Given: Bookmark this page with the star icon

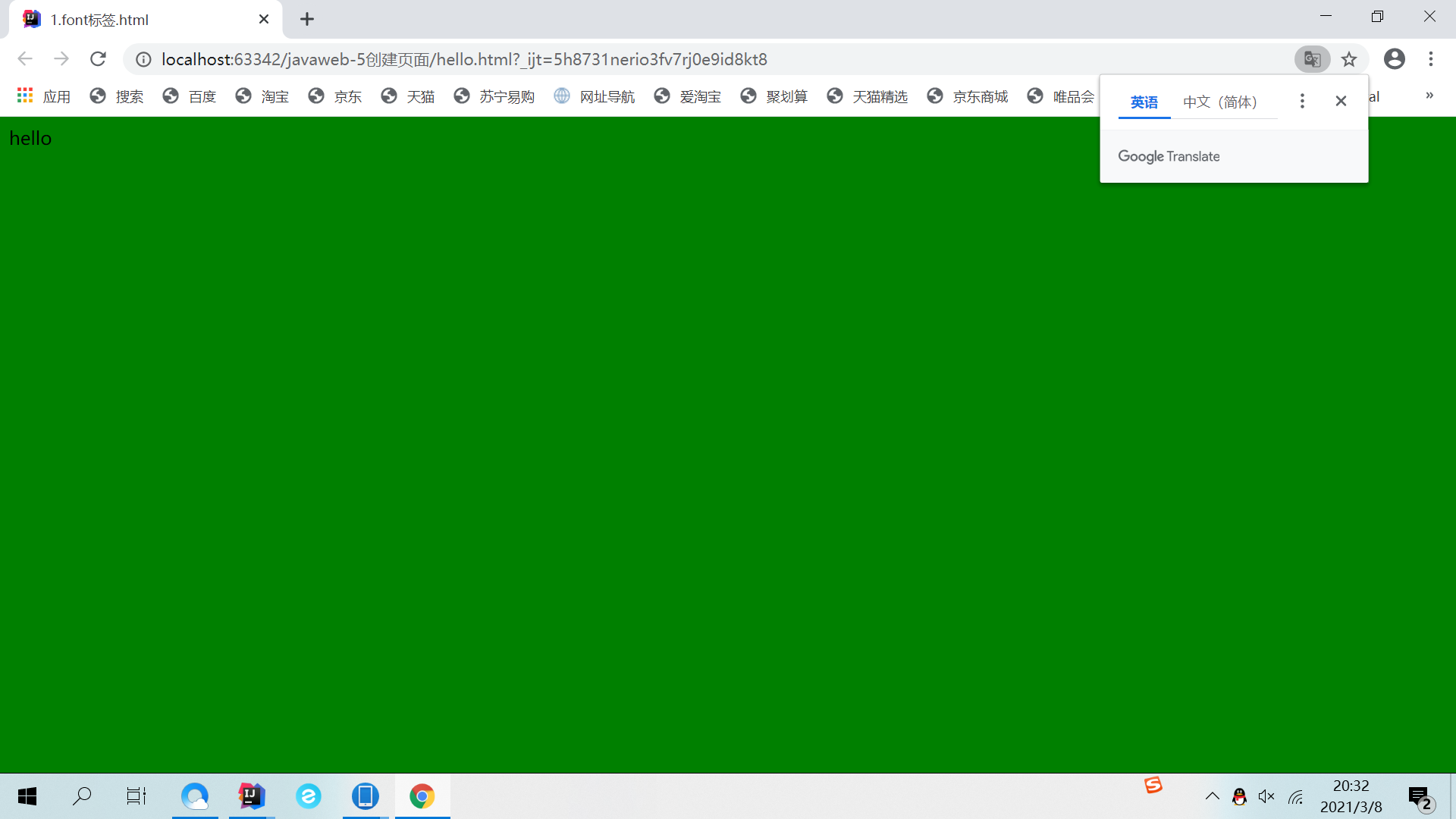Looking at the screenshot, I should click(x=1349, y=59).
